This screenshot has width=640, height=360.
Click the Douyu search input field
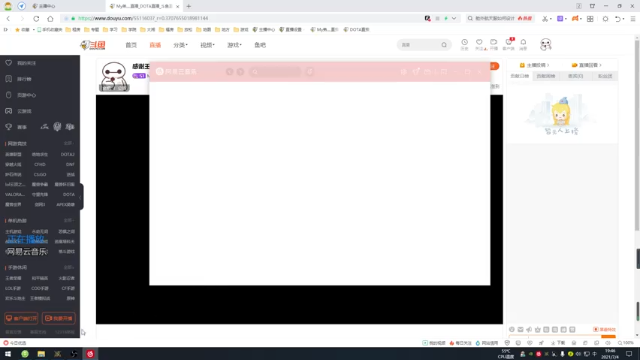pyautogui.click(x=420, y=45)
